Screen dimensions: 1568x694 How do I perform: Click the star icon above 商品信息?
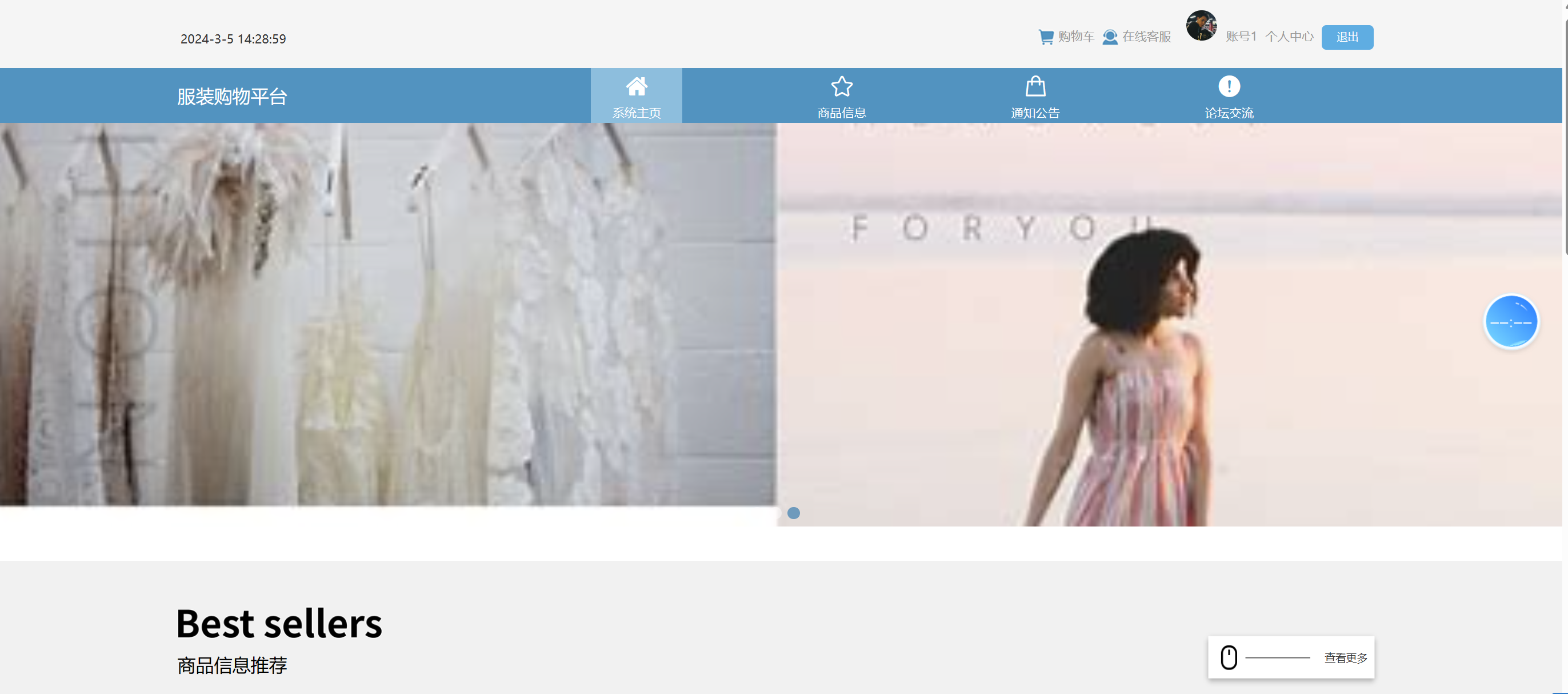841,86
